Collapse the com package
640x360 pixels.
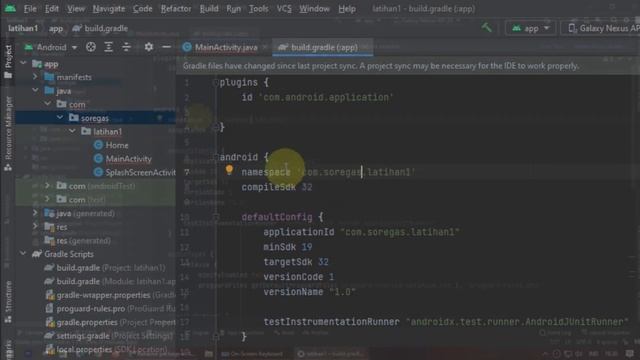point(48,104)
